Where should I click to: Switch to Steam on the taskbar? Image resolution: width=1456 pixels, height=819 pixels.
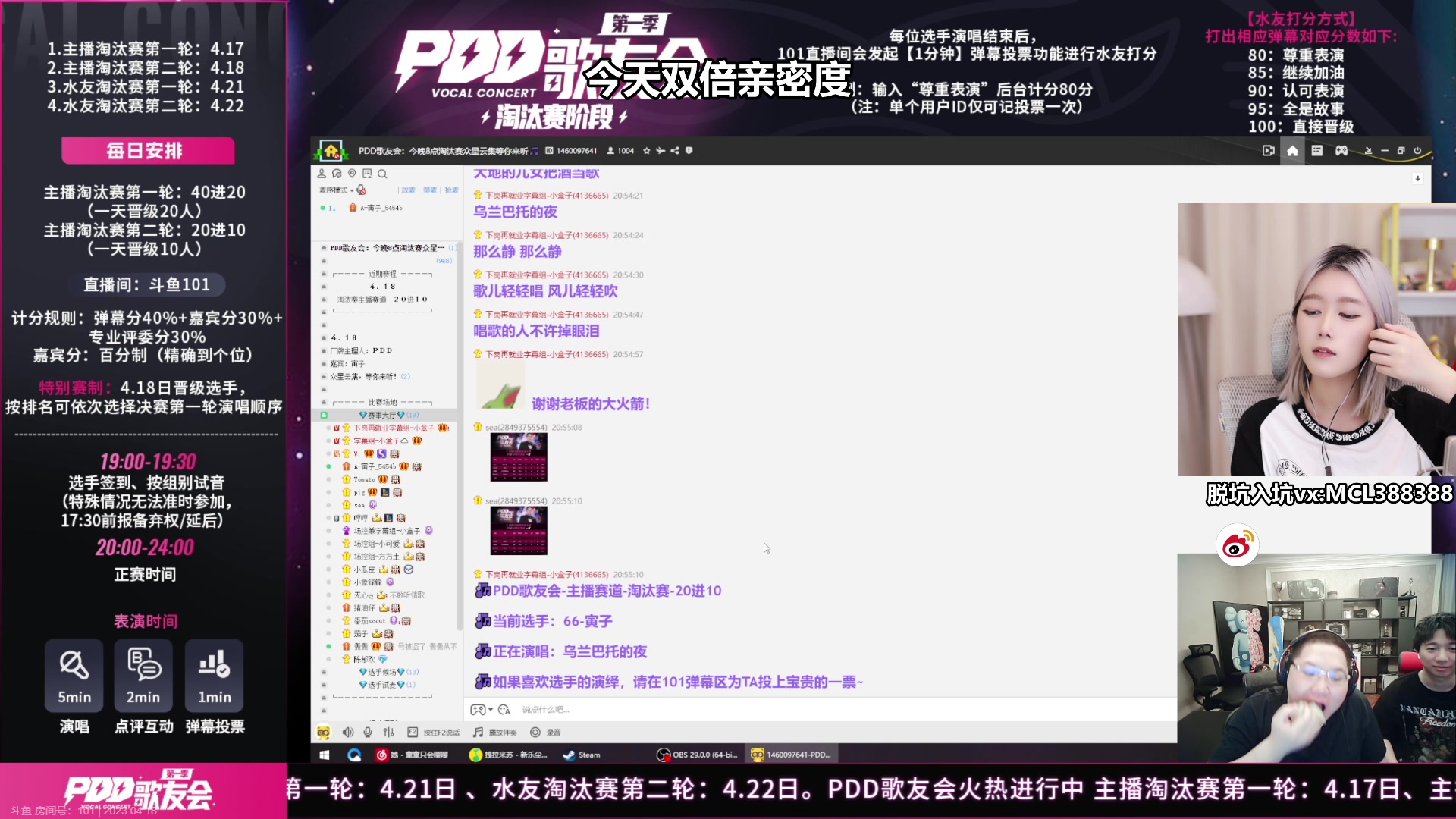[x=582, y=755]
